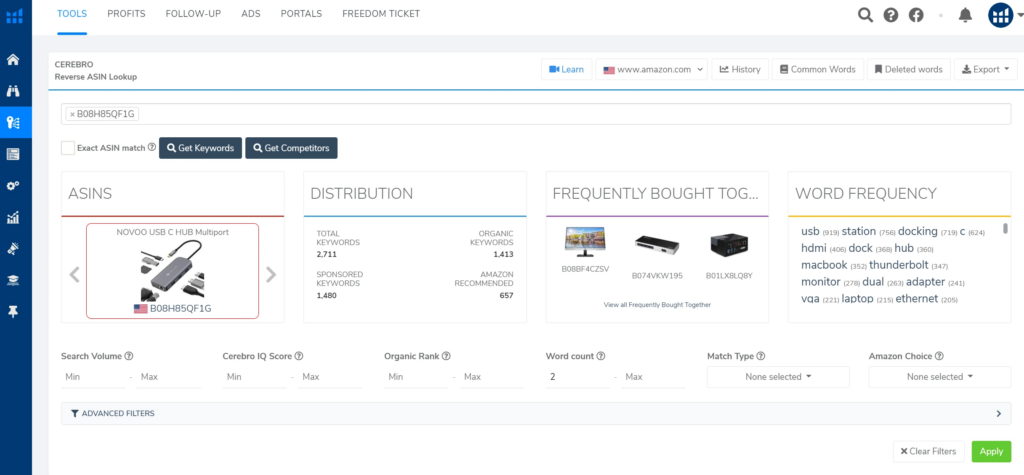Click View all Frequently Bought Together link

coord(657,304)
